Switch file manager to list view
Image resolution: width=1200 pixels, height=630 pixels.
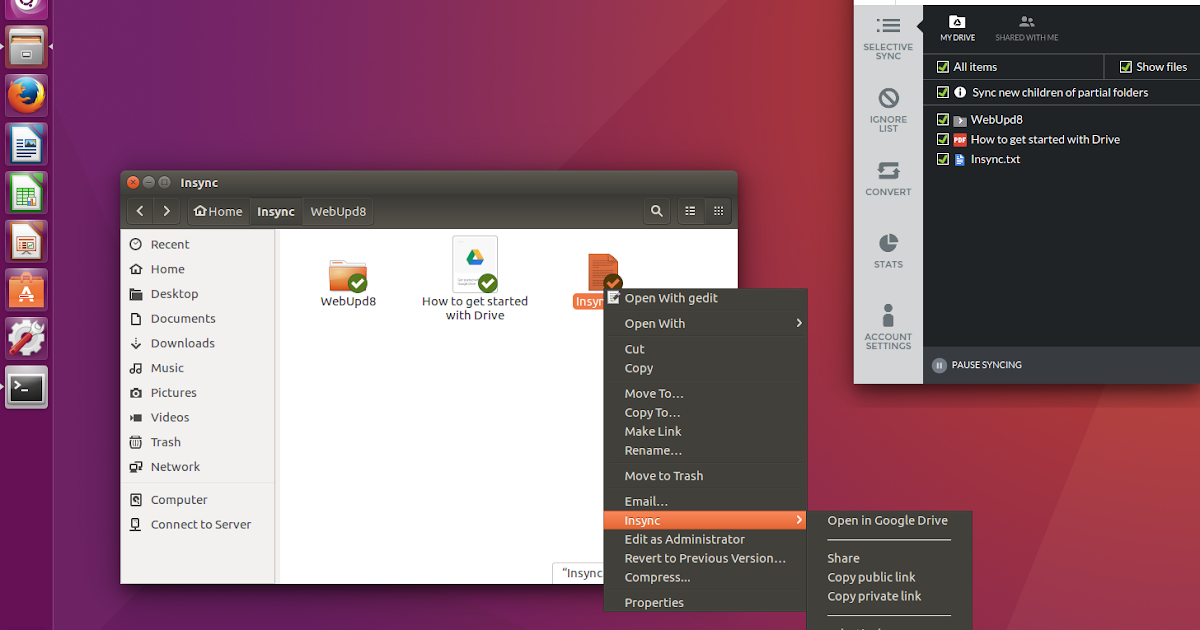point(690,211)
